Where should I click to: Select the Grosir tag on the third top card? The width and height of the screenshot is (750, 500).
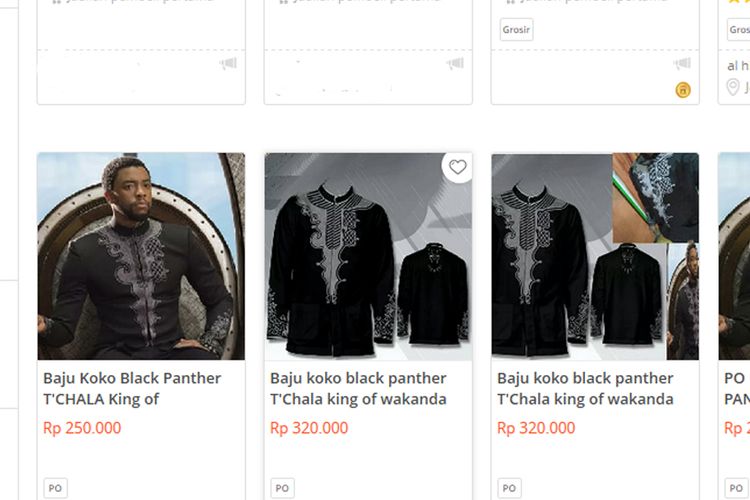click(516, 30)
